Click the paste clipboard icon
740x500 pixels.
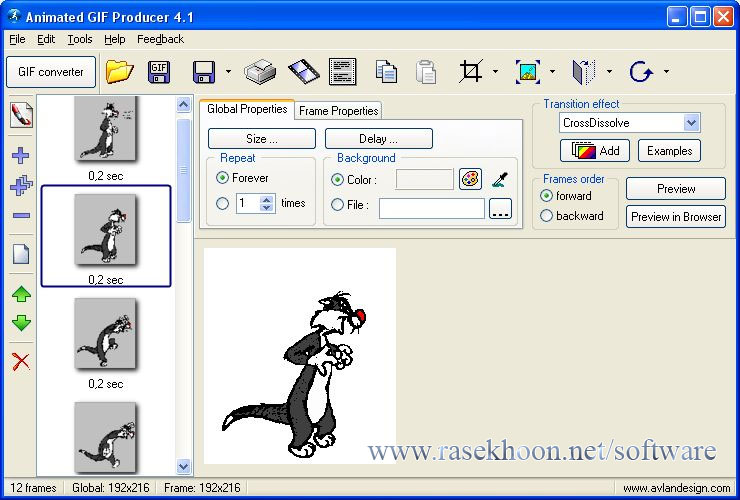click(426, 72)
